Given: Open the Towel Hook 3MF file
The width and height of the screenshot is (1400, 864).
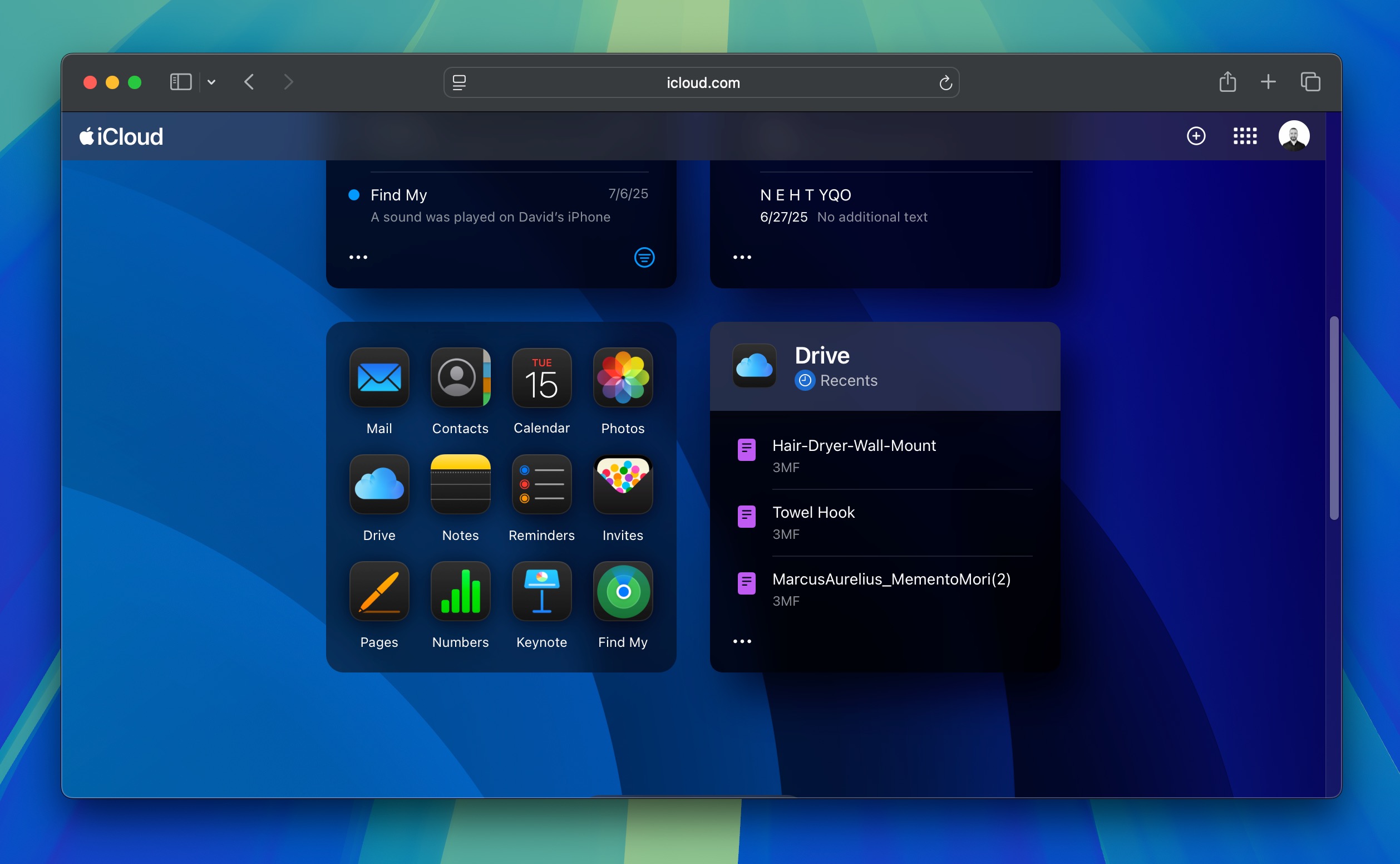Looking at the screenshot, I should tap(814, 512).
